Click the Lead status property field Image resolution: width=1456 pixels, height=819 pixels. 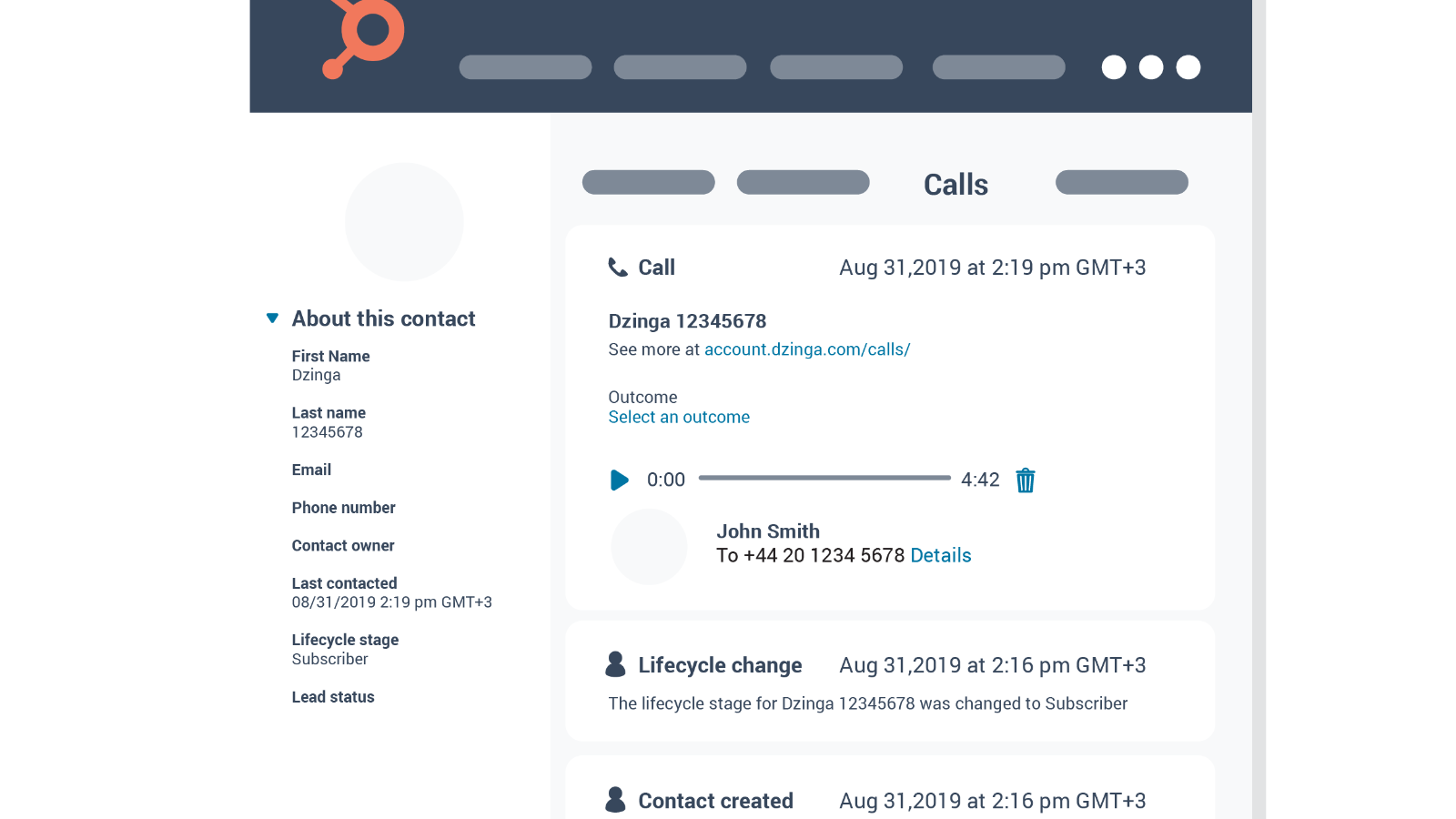[x=333, y=697]
